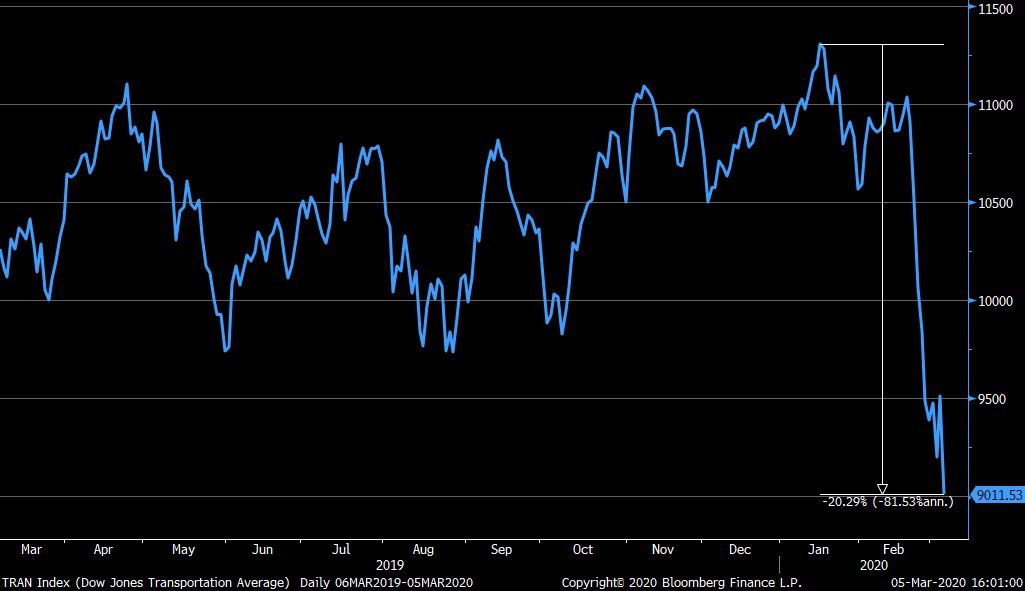
Task: Select the Jul month label
Action: coord(341,550)
